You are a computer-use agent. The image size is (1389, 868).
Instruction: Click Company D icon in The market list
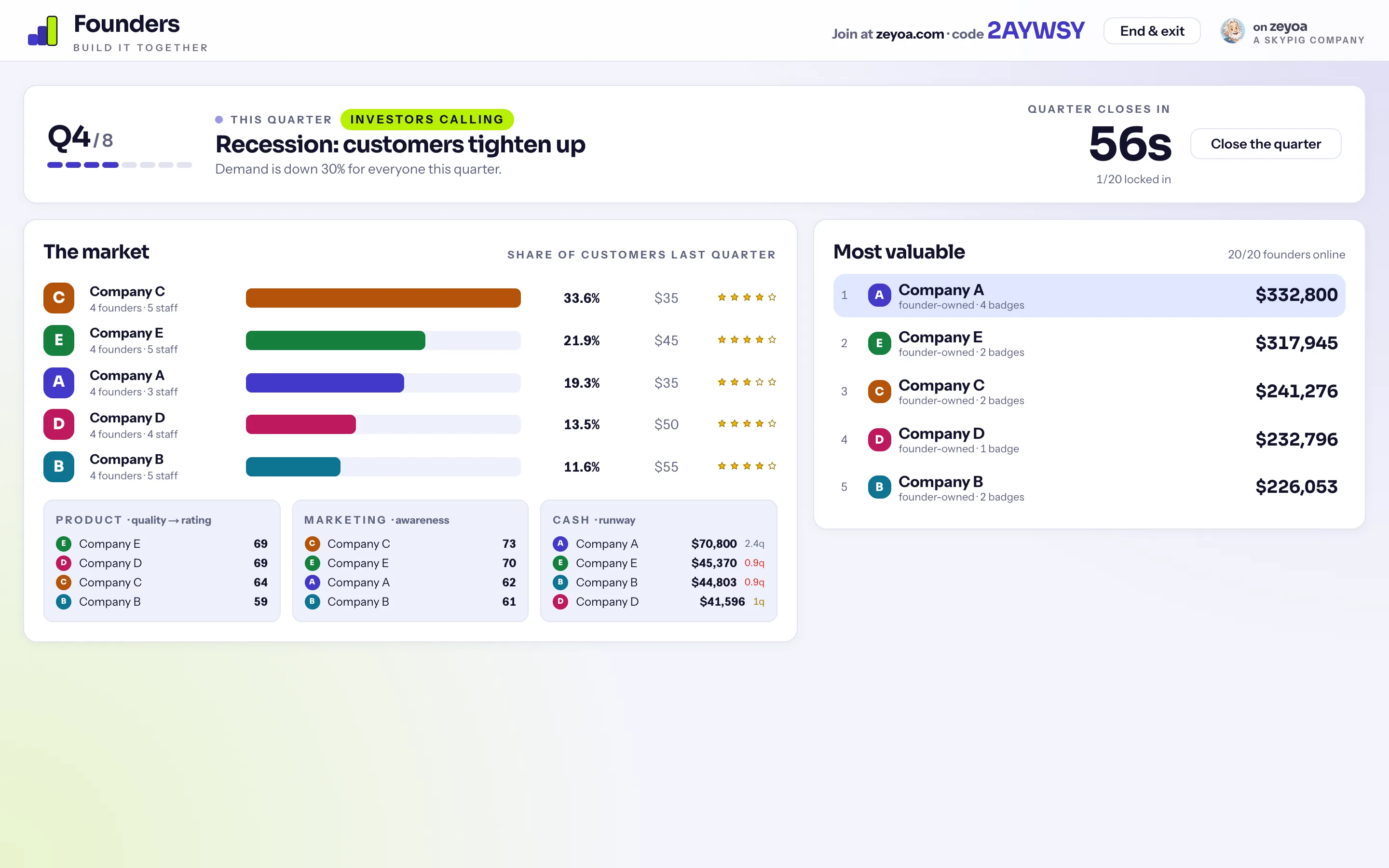[58, 424]
